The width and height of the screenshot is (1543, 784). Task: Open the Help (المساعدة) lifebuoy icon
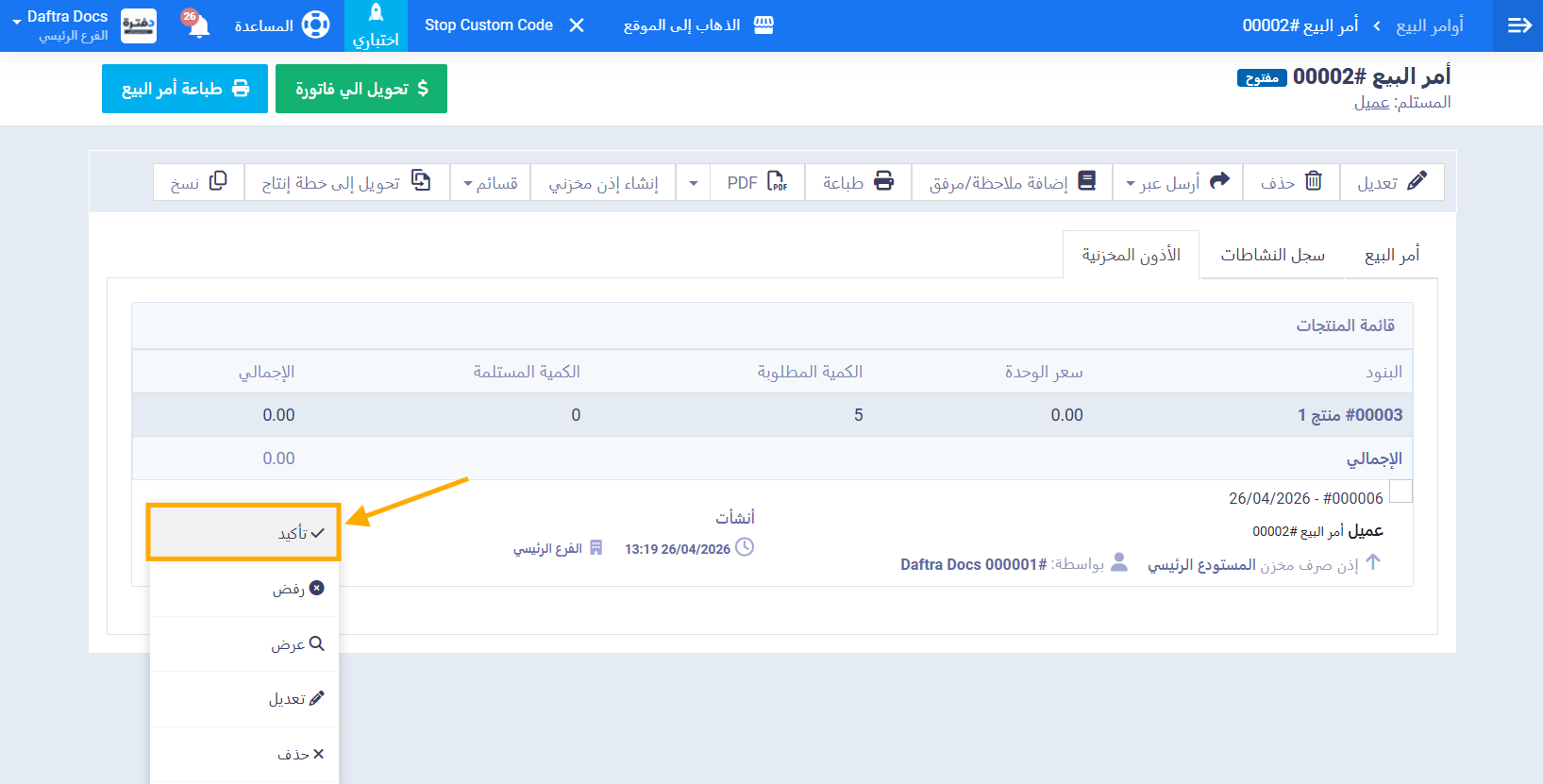315,25
